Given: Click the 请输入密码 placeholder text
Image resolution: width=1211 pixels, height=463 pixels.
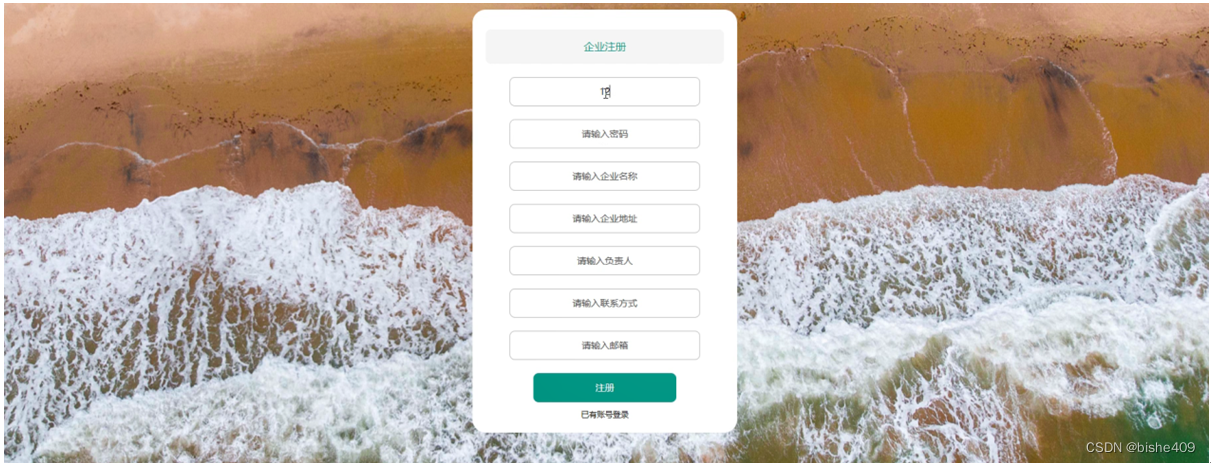Looking at the screenshot, I should (605, 134).
